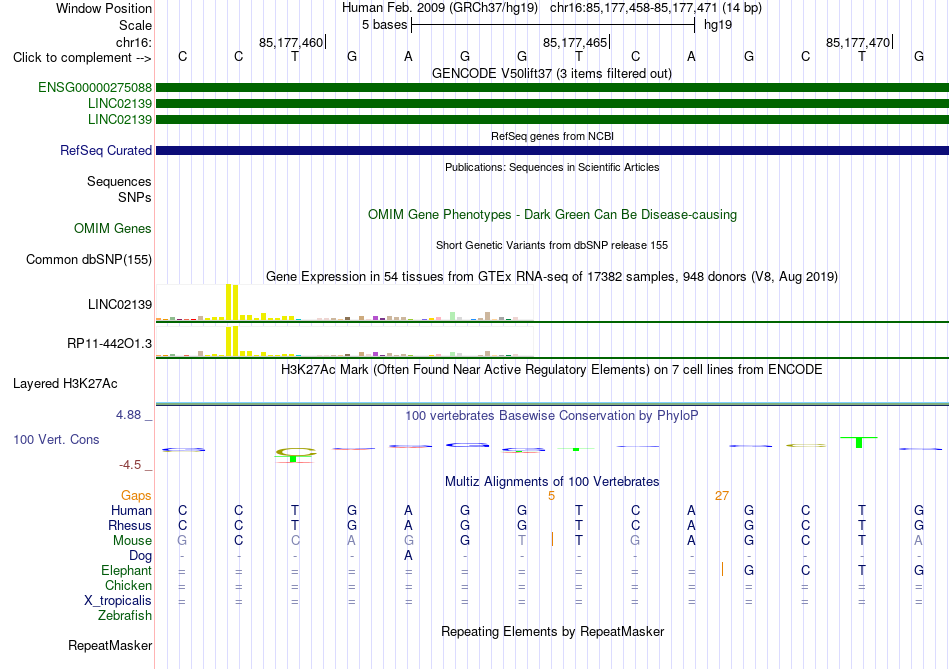
Task: Select the Rhesus alignment row label
Action: [130, 525]
